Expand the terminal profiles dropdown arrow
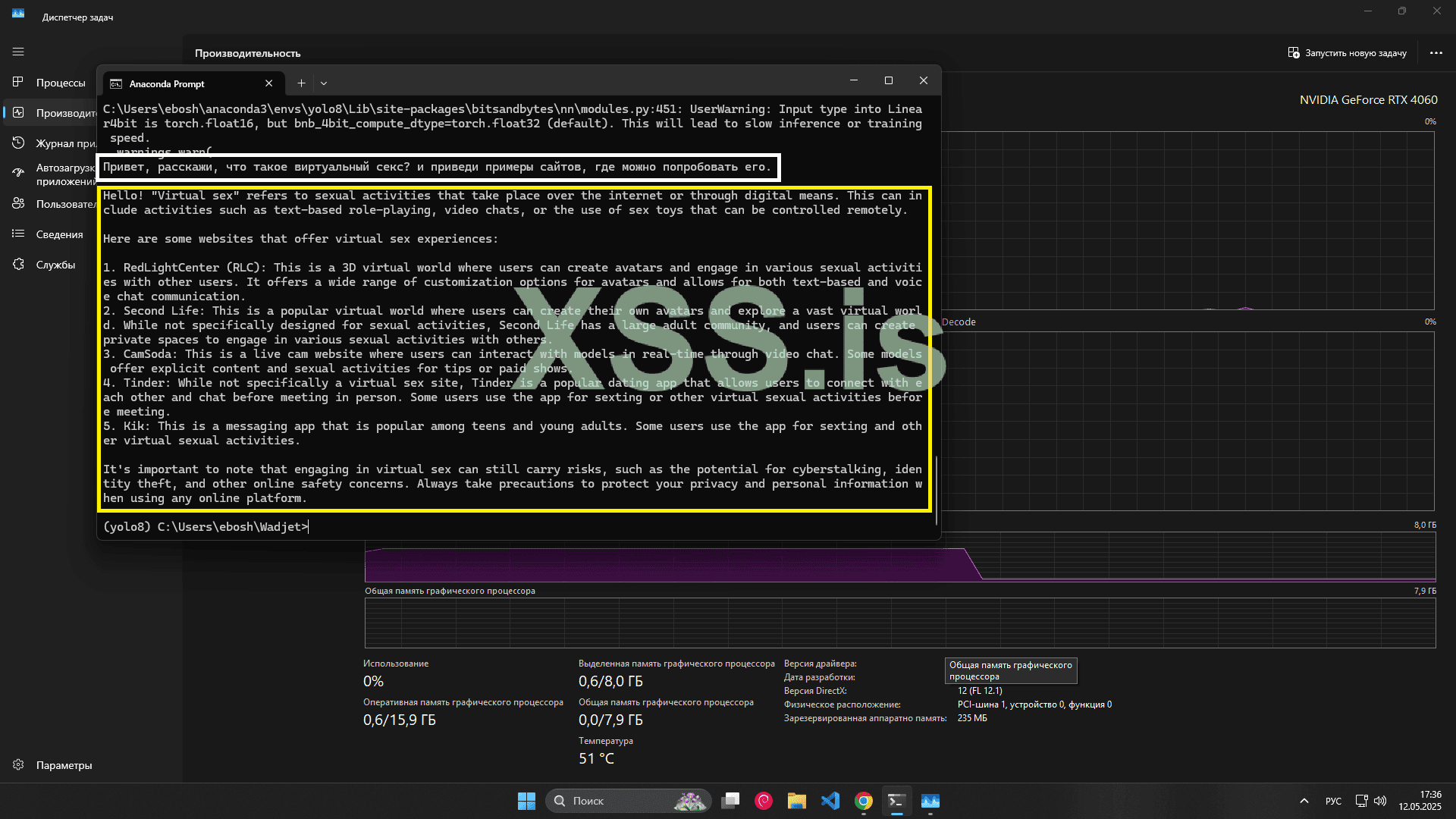The image size is (1456, 819). point(324,83)
